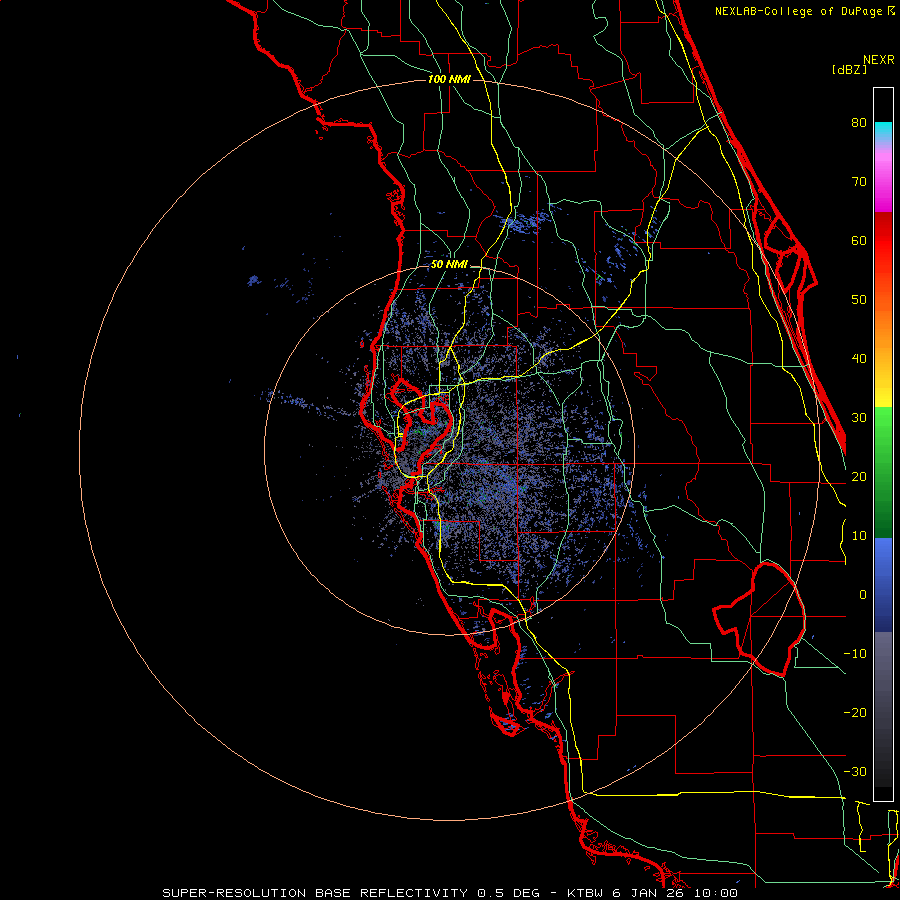The height and width of the screenshot is (900, 900).
Task: Click the 50 value on dBZ scale
Action: click(859, 300)
